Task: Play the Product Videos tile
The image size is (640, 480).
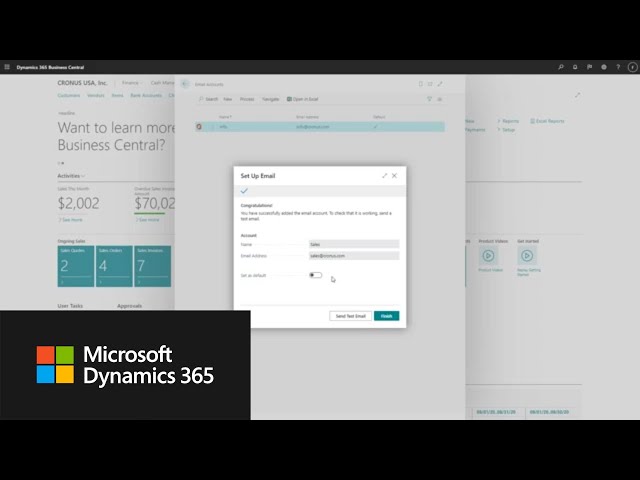Action: 489,256
